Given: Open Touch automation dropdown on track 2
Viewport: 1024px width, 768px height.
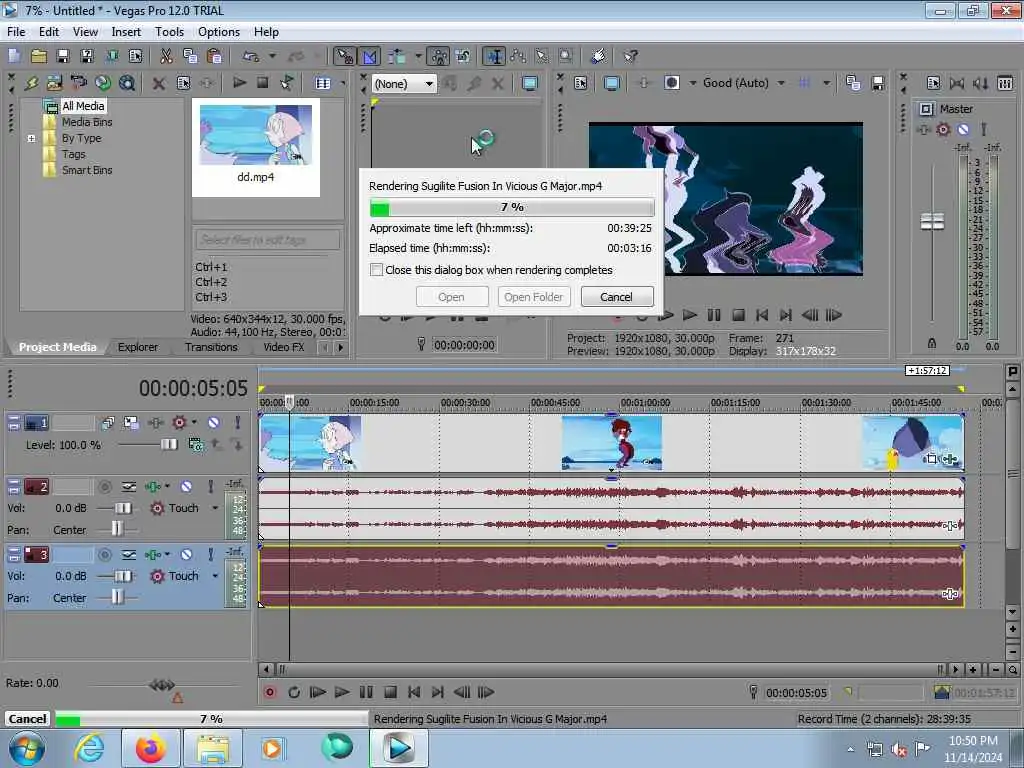Looking at the screenshot, I should (x=215, y=508).
